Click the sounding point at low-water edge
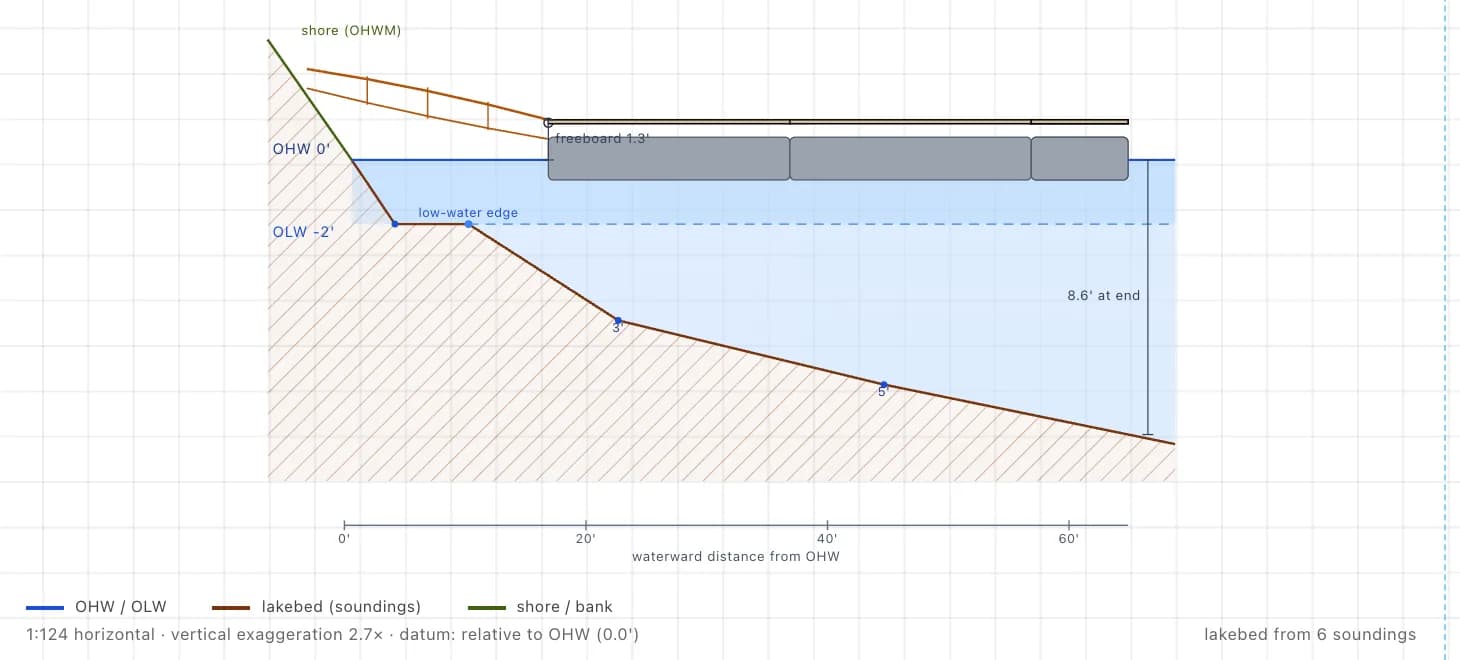The image size is (1460, 660). (469, 224)
